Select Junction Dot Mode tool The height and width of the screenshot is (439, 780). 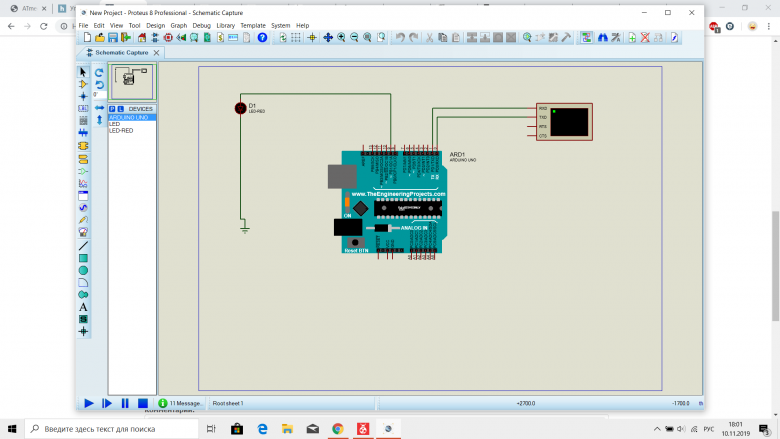point(83,96)
